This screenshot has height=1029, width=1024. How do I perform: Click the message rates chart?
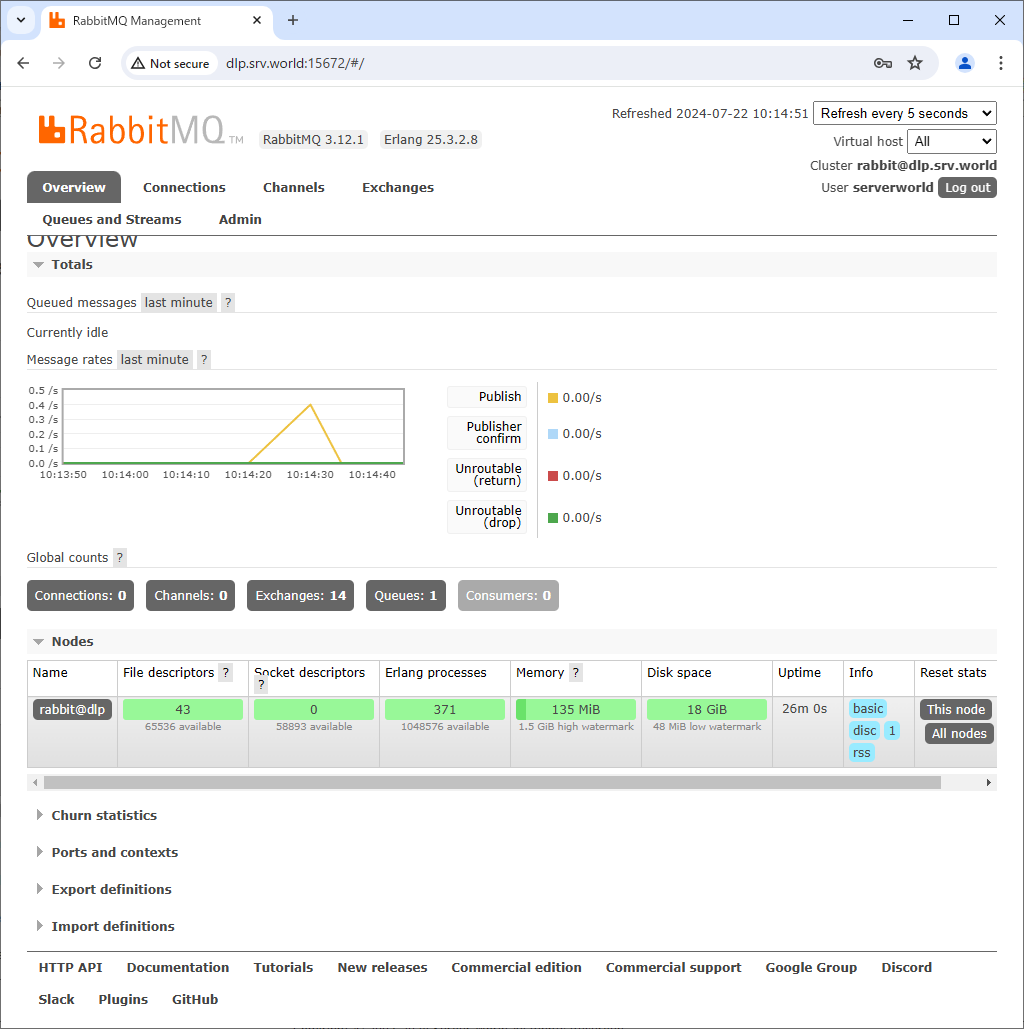(x=233, y=427)
